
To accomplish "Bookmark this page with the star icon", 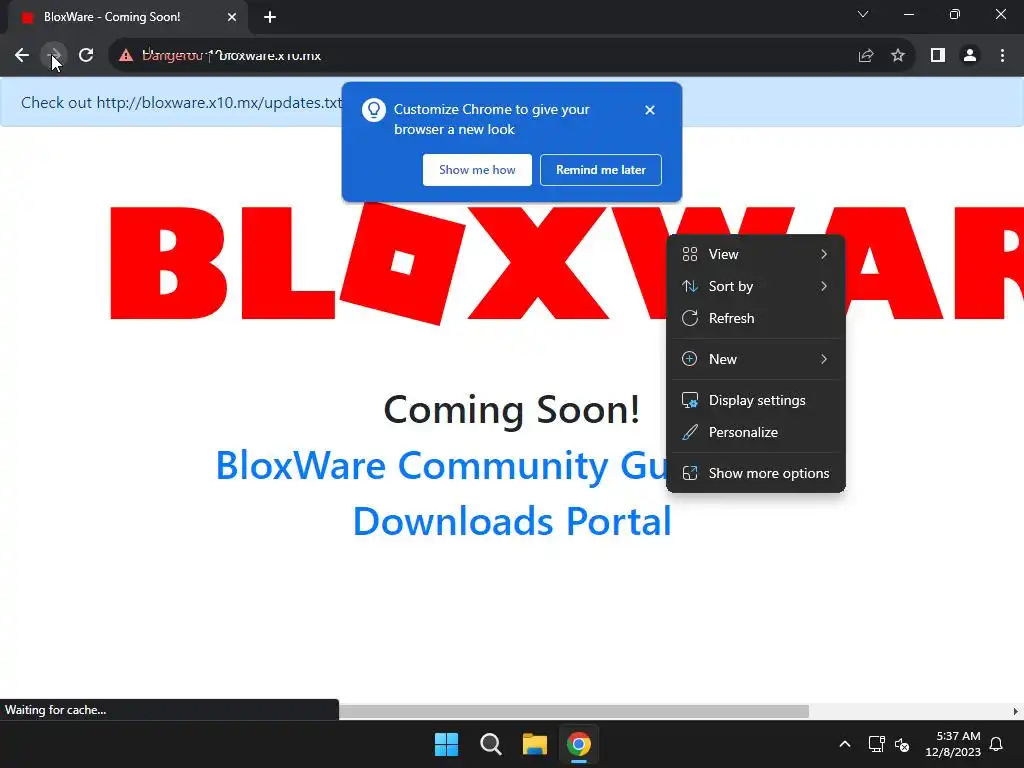I will 898,56.
